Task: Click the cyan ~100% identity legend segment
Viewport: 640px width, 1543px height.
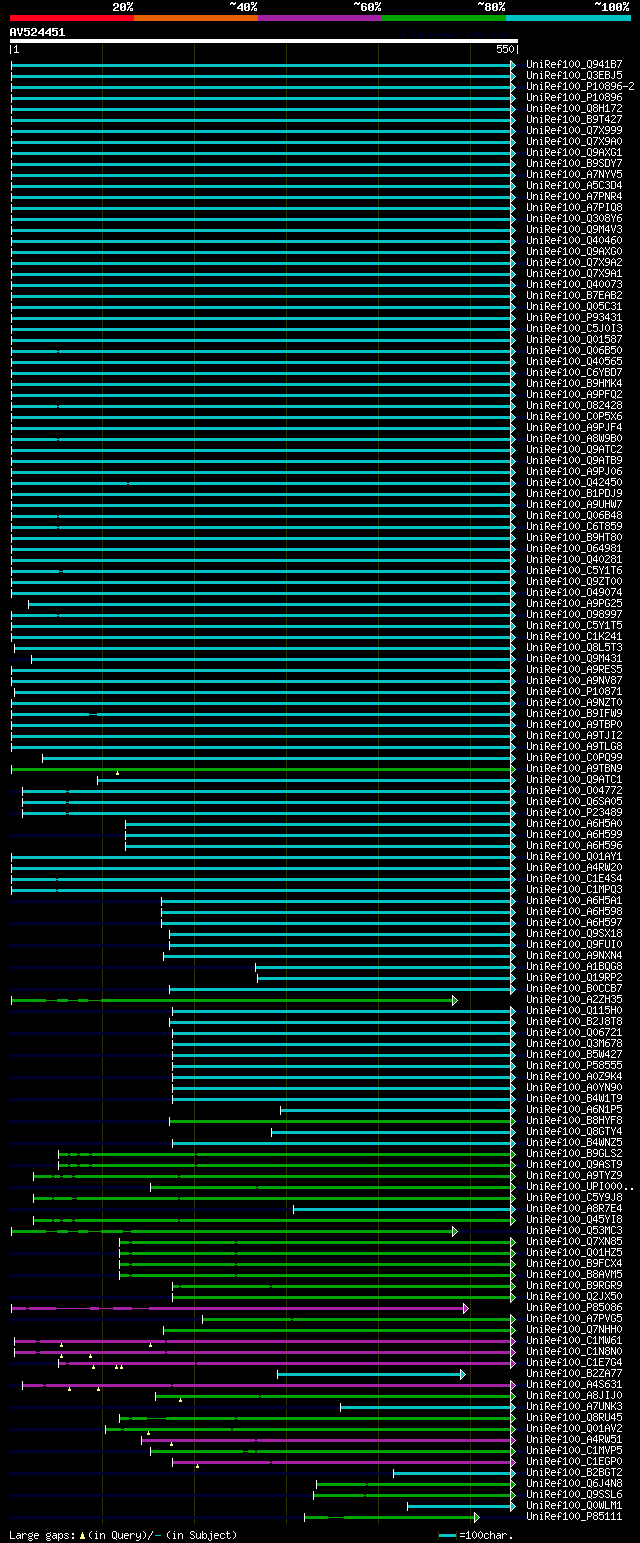Action: [x=568, y=18]
